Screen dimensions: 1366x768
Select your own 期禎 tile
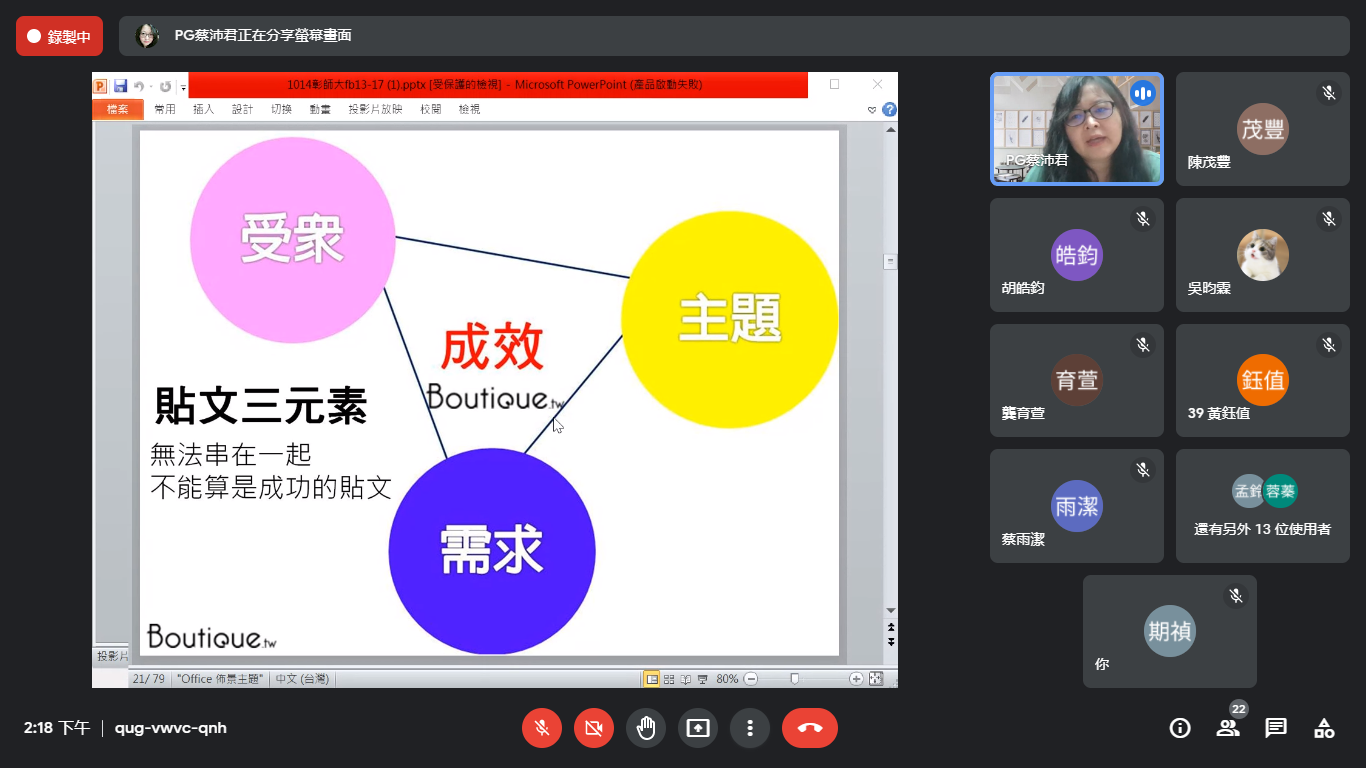pos(1170,631)
